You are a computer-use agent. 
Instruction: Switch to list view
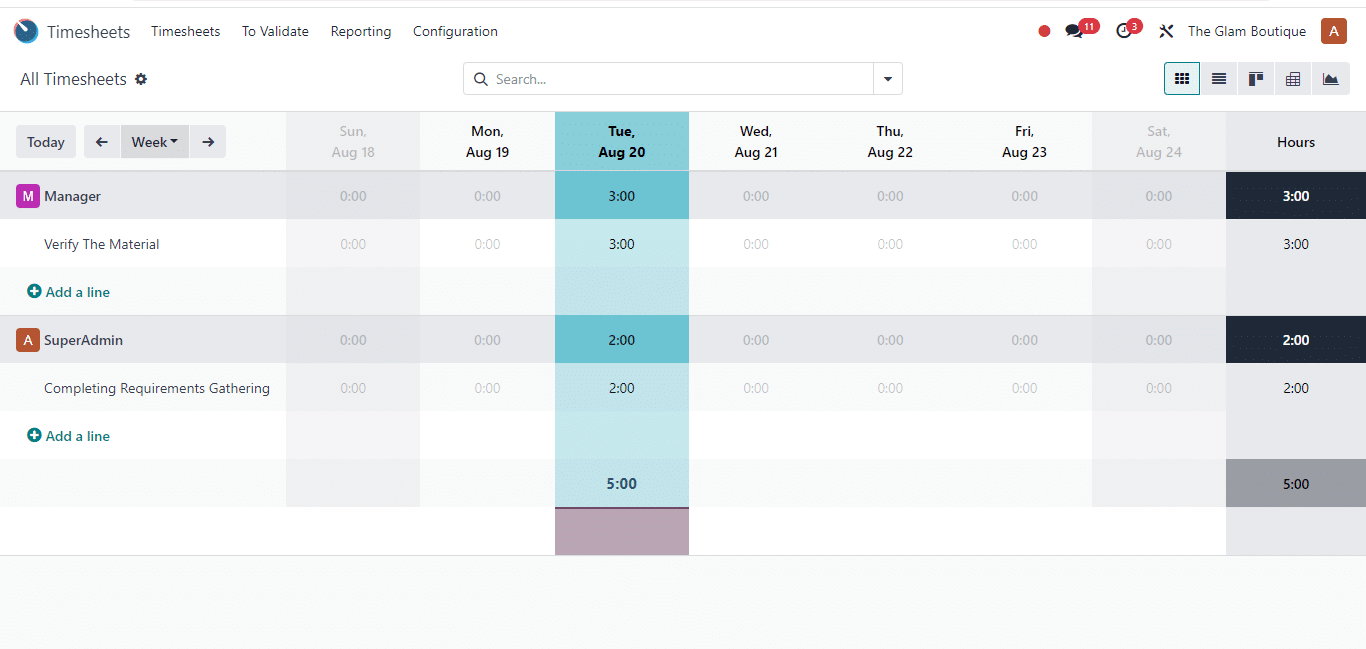[x=1219, y=79]
